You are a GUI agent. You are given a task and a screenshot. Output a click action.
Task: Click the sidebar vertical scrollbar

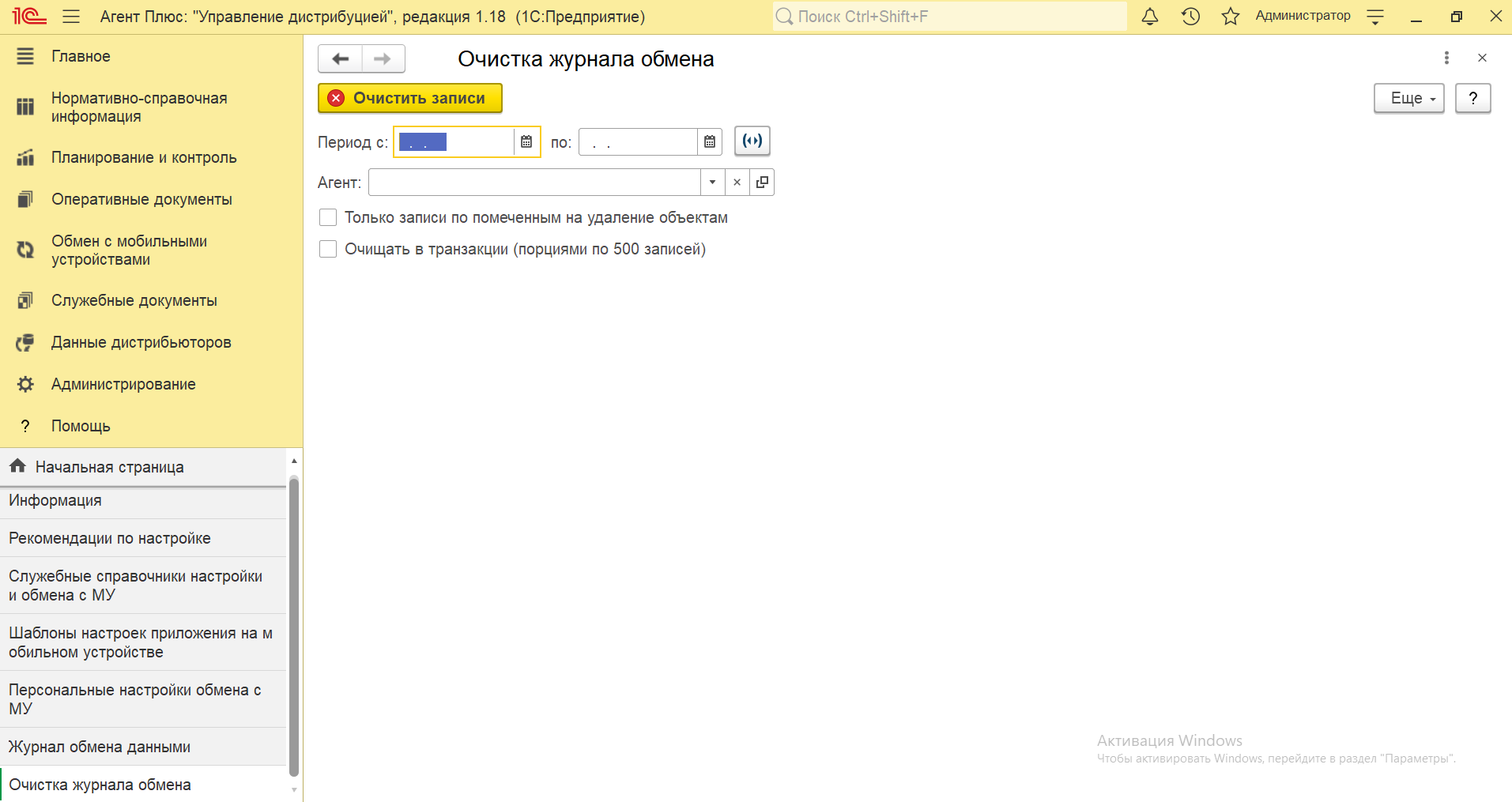pos(294,624)
